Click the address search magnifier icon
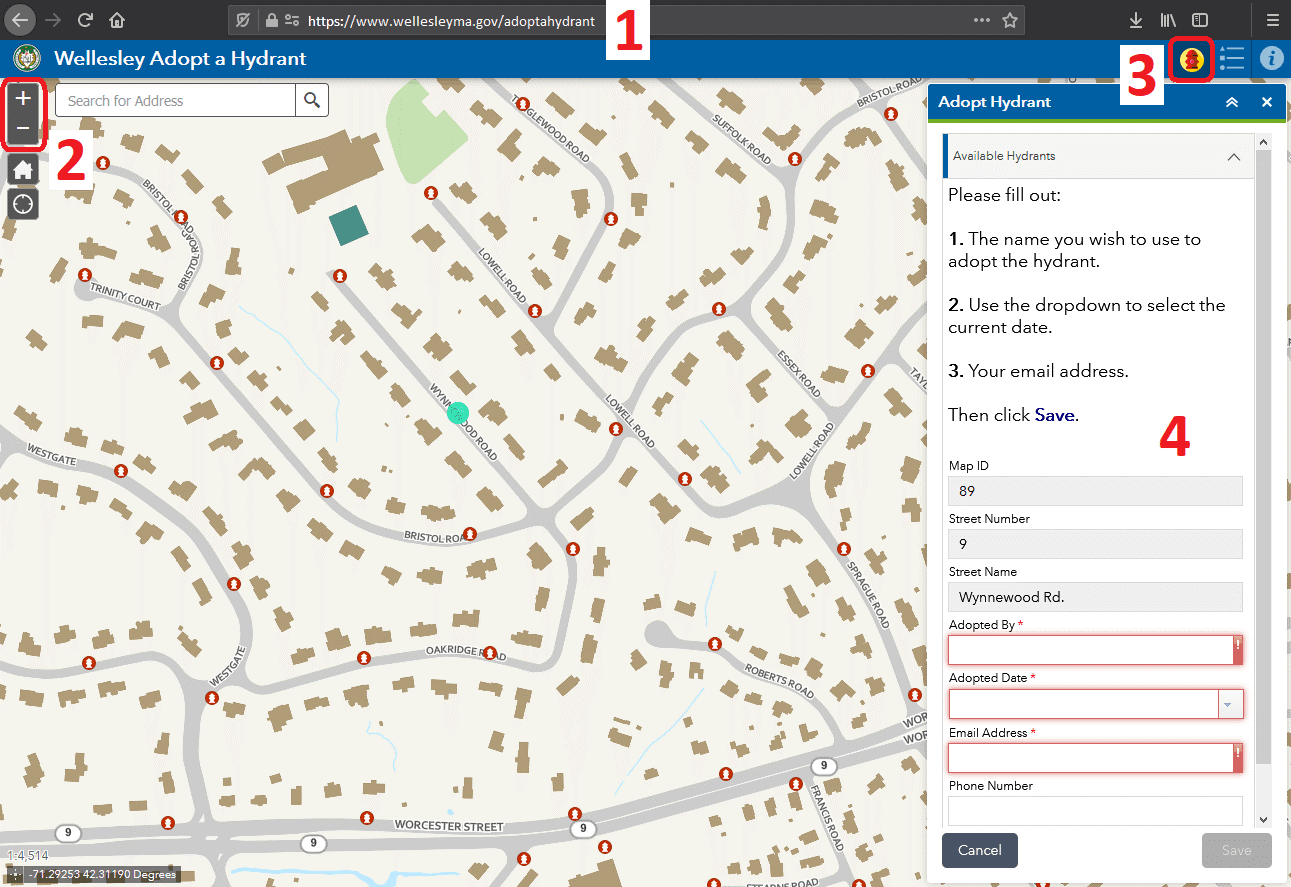 (312, 100)
